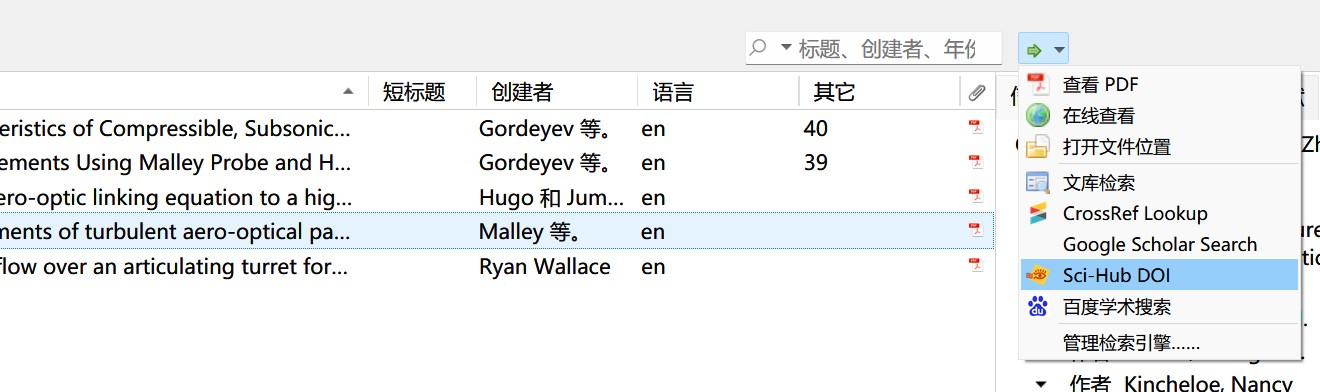Click the library search icon beside 文库检索
This screenshot has width=1320, height=392.
tap(1037, 182)
